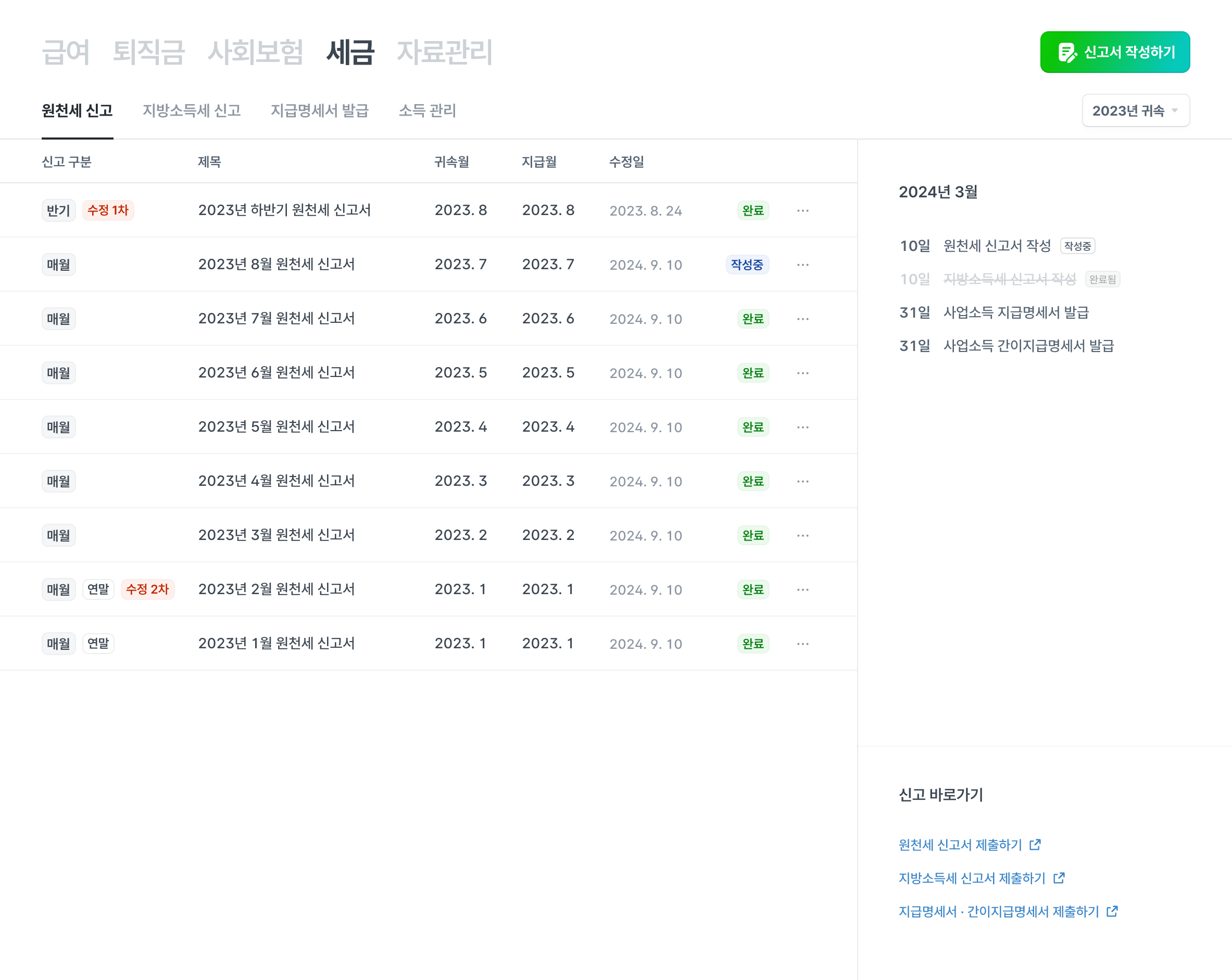Open the 2023년 7월 원천세 신고서 row
The width and height of the screenshot is (1232, 980).
pos(276,319)
